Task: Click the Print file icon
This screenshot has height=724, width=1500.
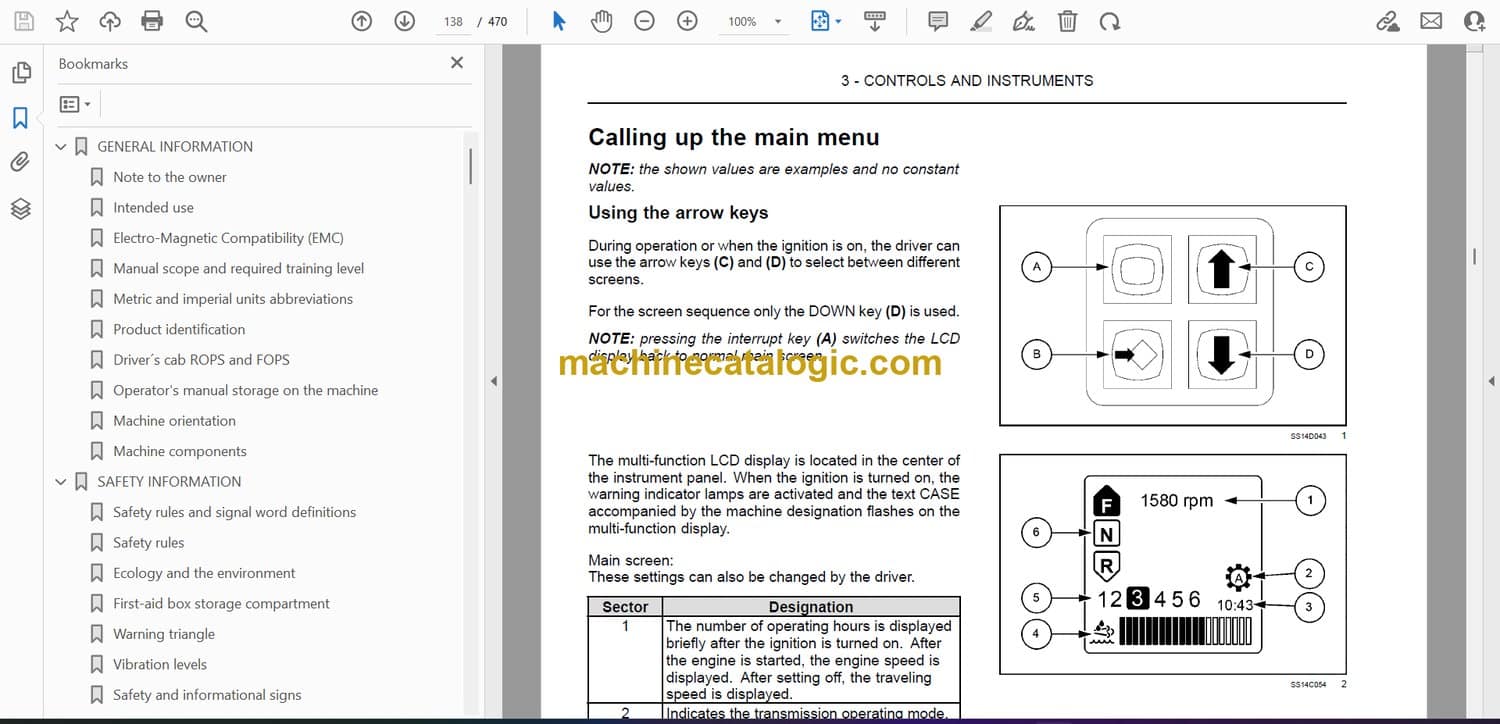Action: [152, 21]
